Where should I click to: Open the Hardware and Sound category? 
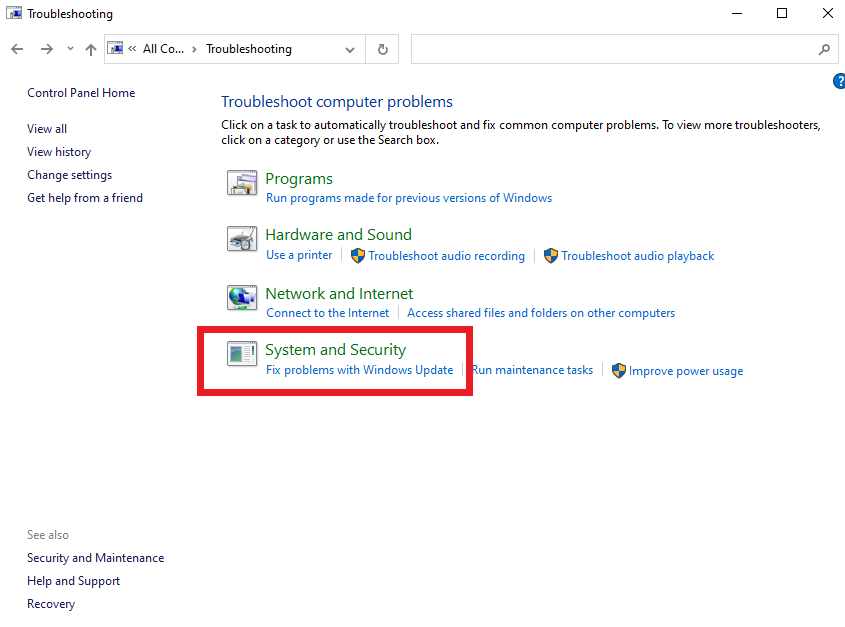pos(338,235)
